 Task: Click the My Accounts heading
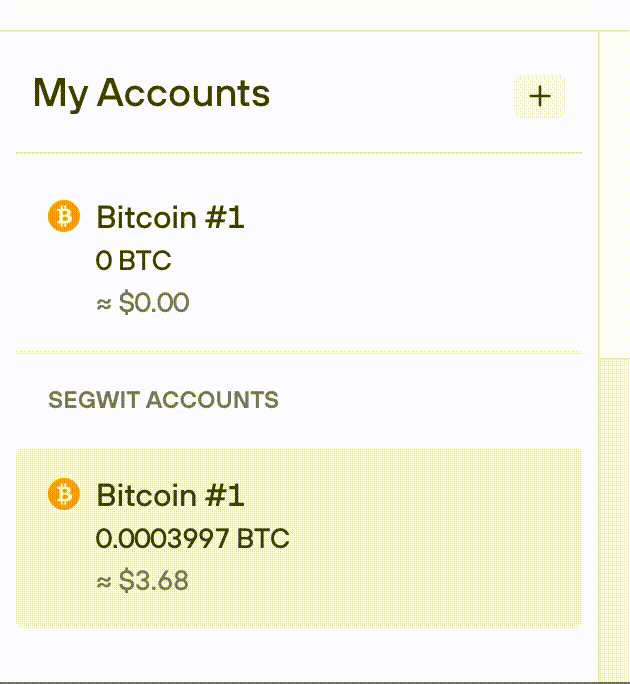[x=151, y=94]
